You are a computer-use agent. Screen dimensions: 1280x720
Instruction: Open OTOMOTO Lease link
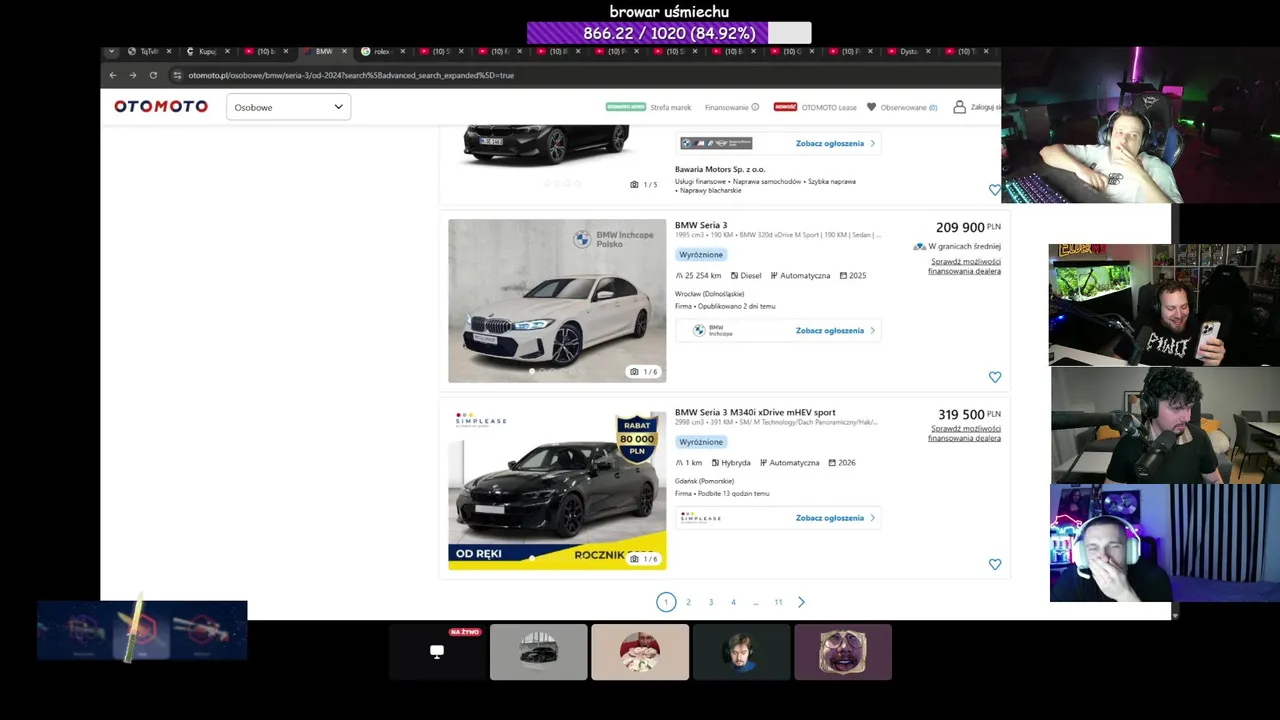point(829,107)
